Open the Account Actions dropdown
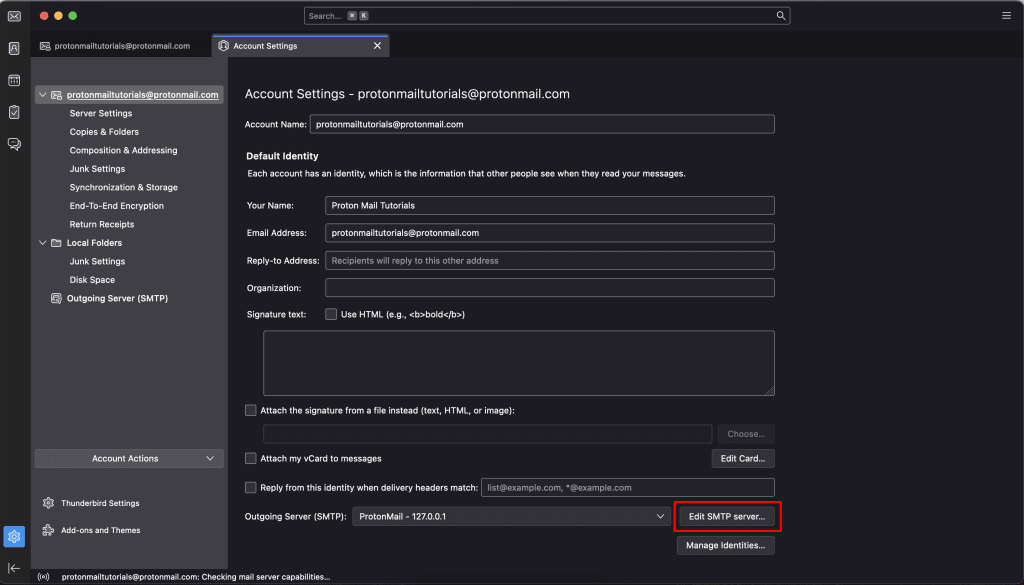The height and width of the screenshot is (585, 1024). coord(129,458)
